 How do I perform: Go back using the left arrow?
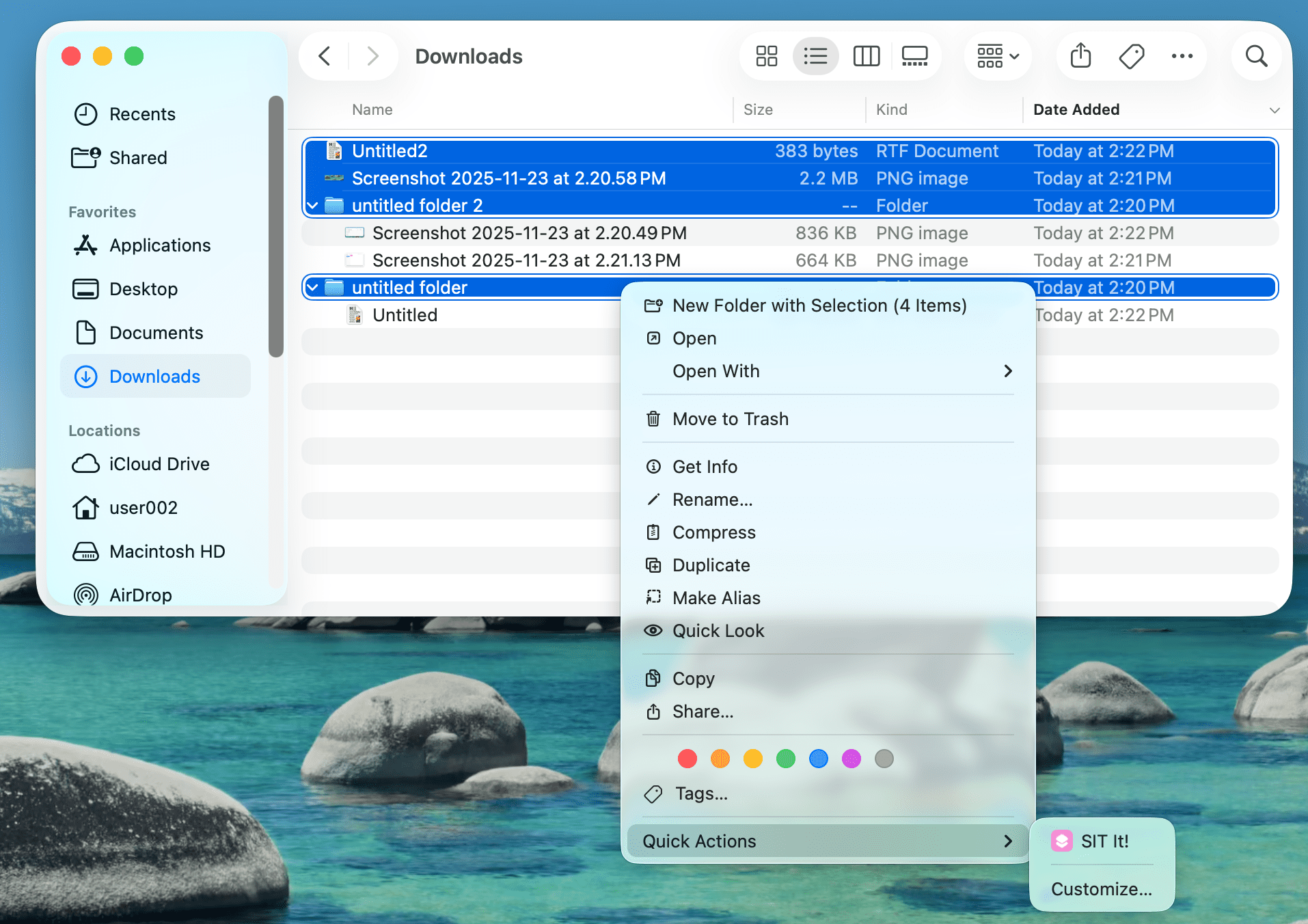325,56
